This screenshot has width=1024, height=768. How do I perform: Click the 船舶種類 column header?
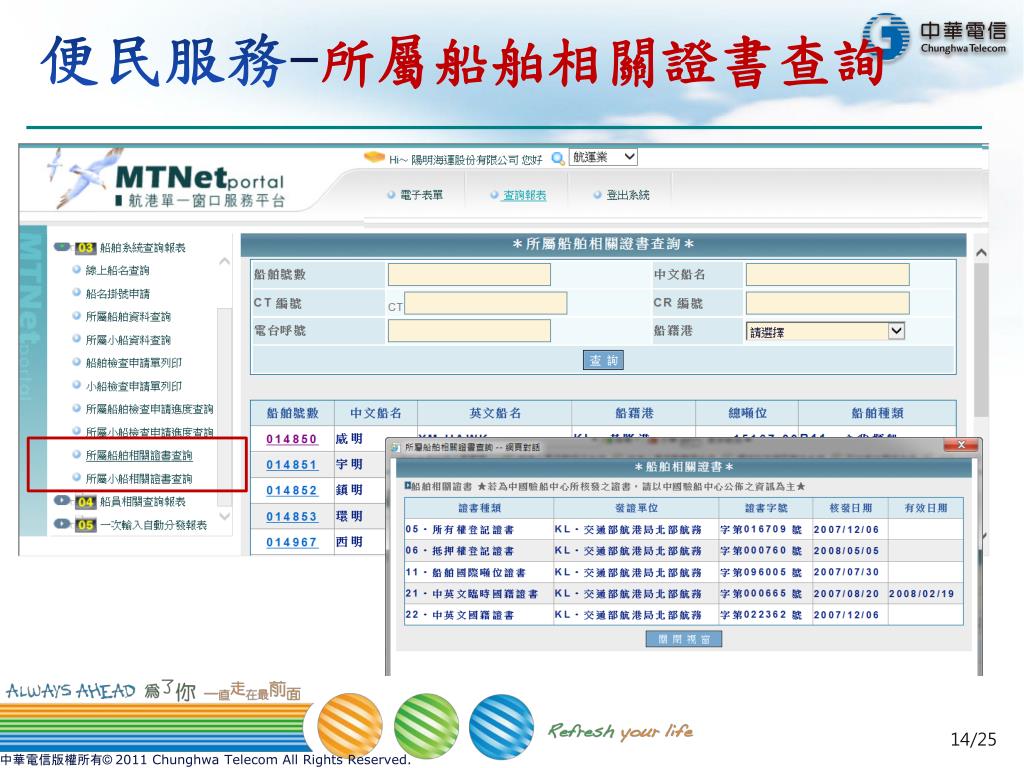[877, 413]
